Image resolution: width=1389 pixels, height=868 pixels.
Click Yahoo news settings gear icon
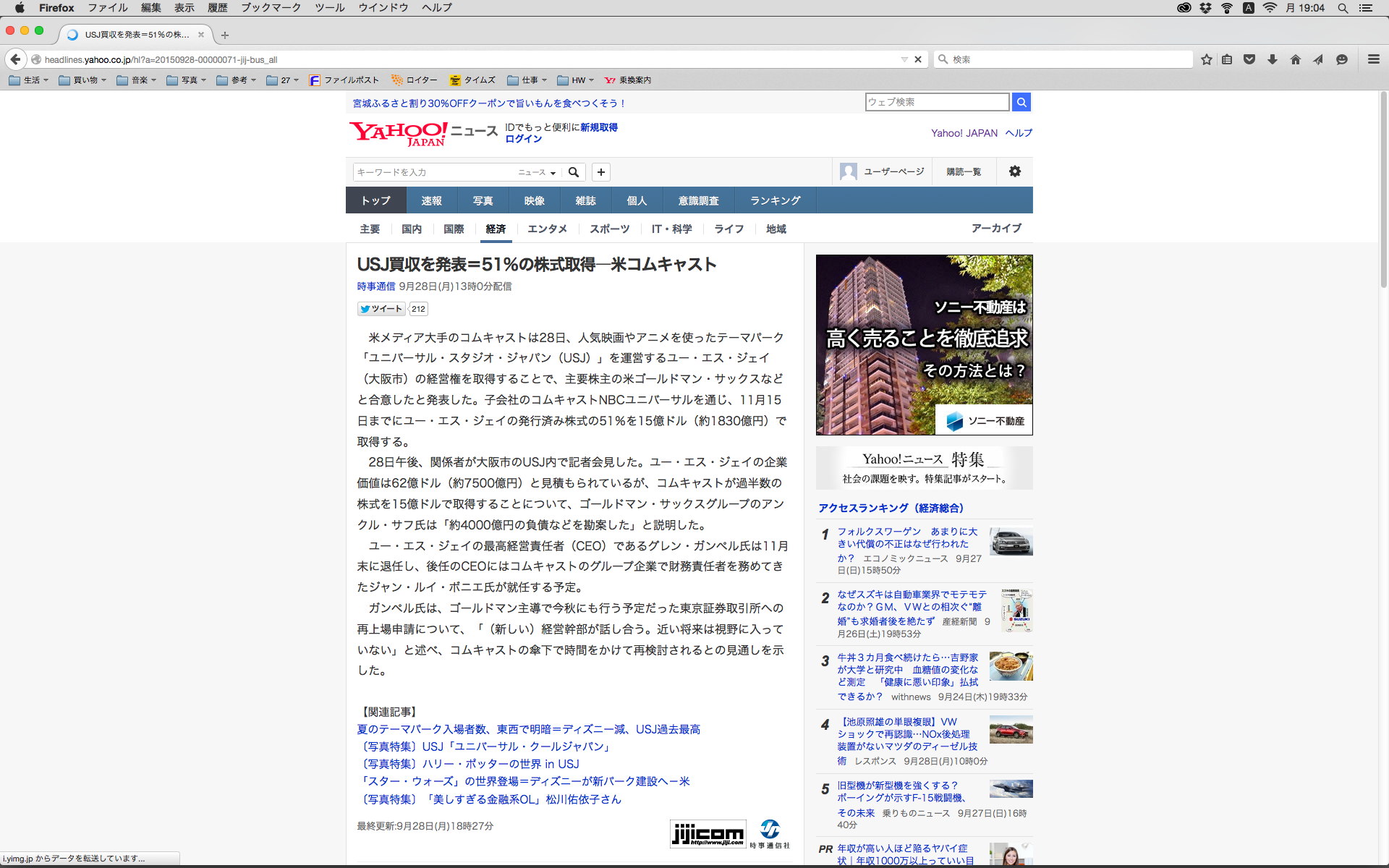(x=1014, y=171)
